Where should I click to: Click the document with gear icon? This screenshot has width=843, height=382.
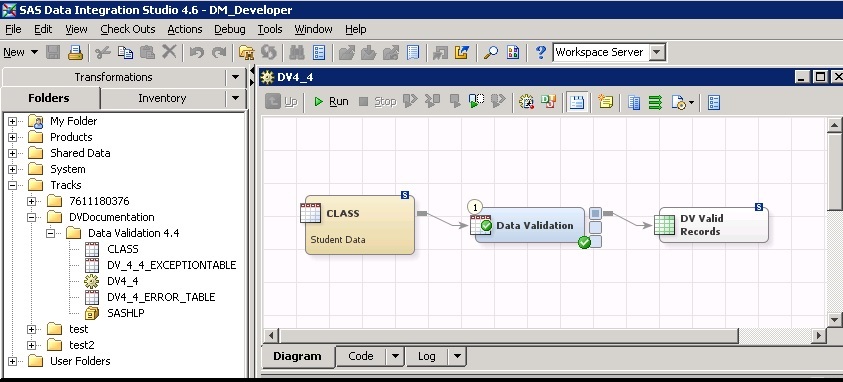click(x=678, y=102)
